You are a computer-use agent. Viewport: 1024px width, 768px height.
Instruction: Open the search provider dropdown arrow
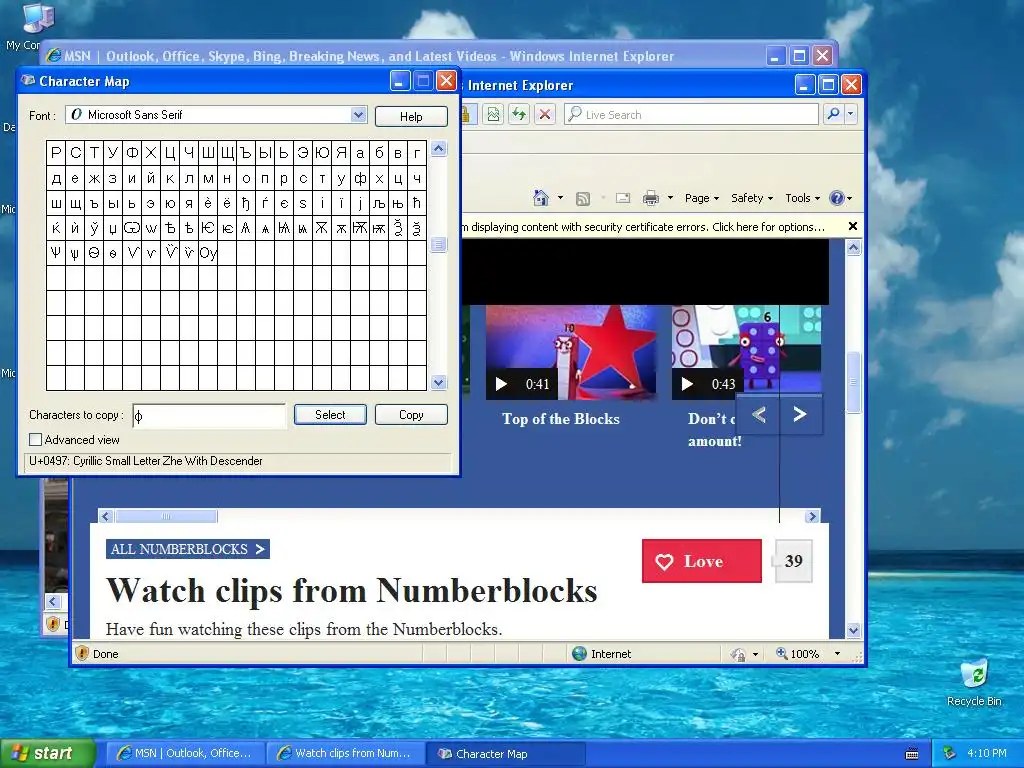[x=850, y=114]
